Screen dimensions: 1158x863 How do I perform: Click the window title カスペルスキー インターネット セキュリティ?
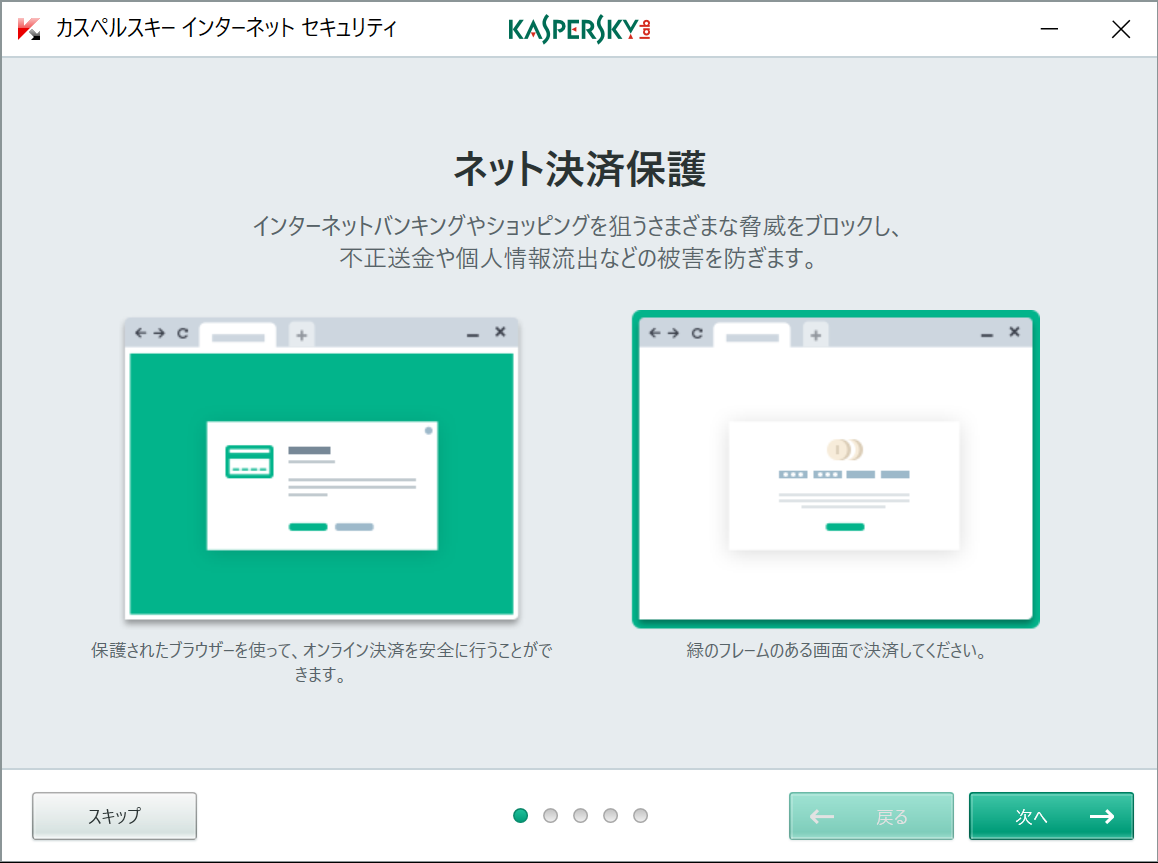click(x=226, y=29)
